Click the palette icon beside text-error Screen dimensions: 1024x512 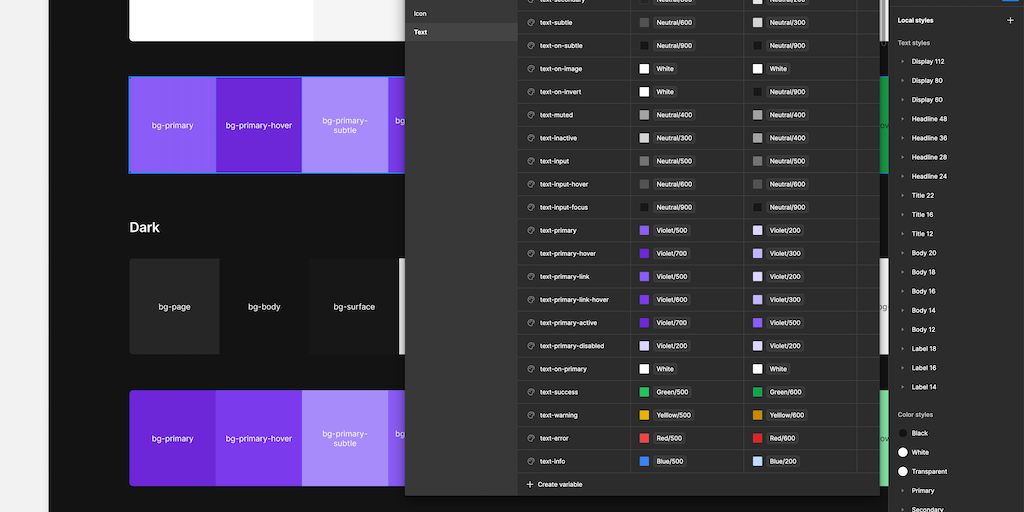531,438
